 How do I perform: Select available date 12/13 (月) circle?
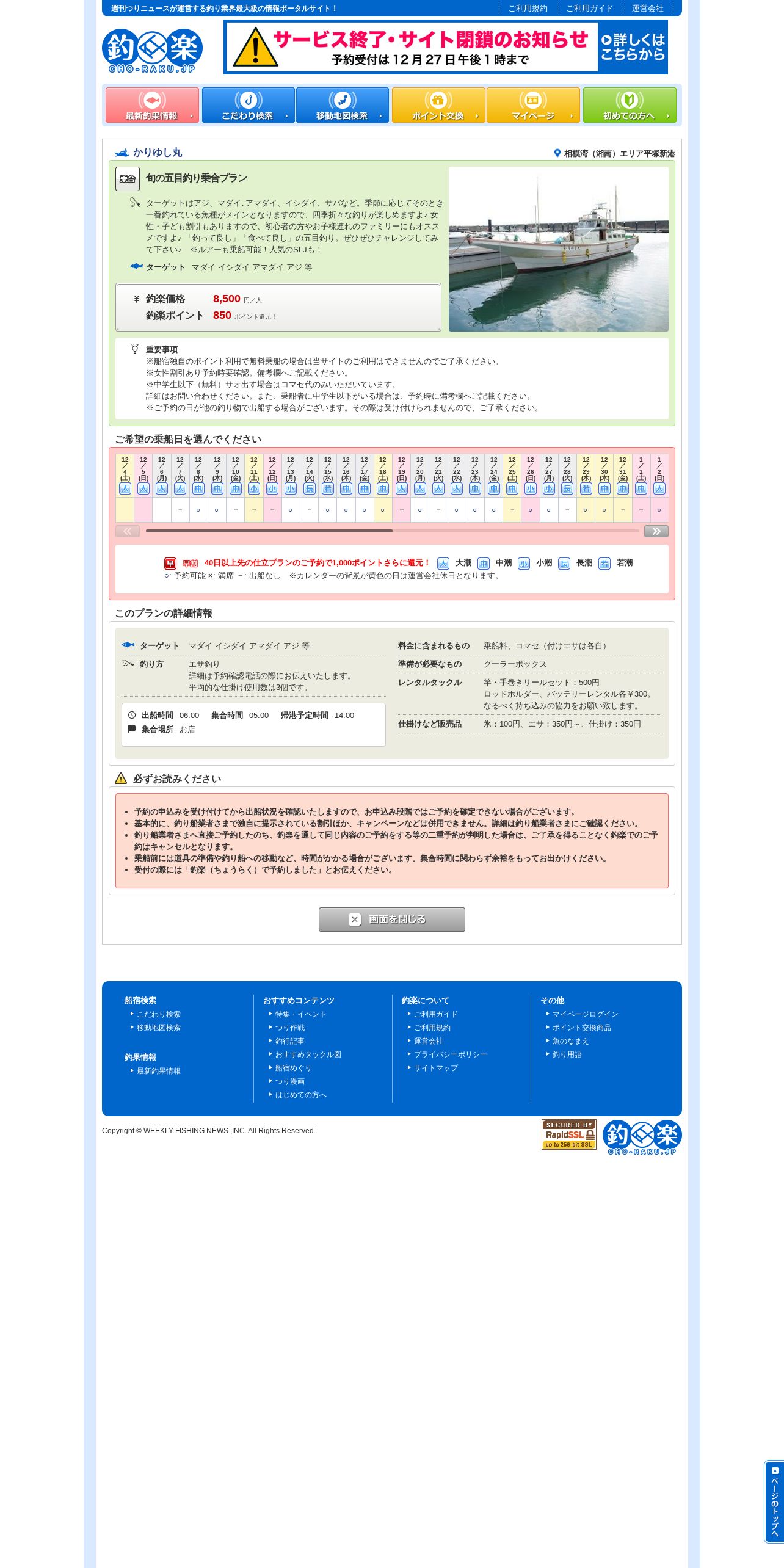point(290,510)
